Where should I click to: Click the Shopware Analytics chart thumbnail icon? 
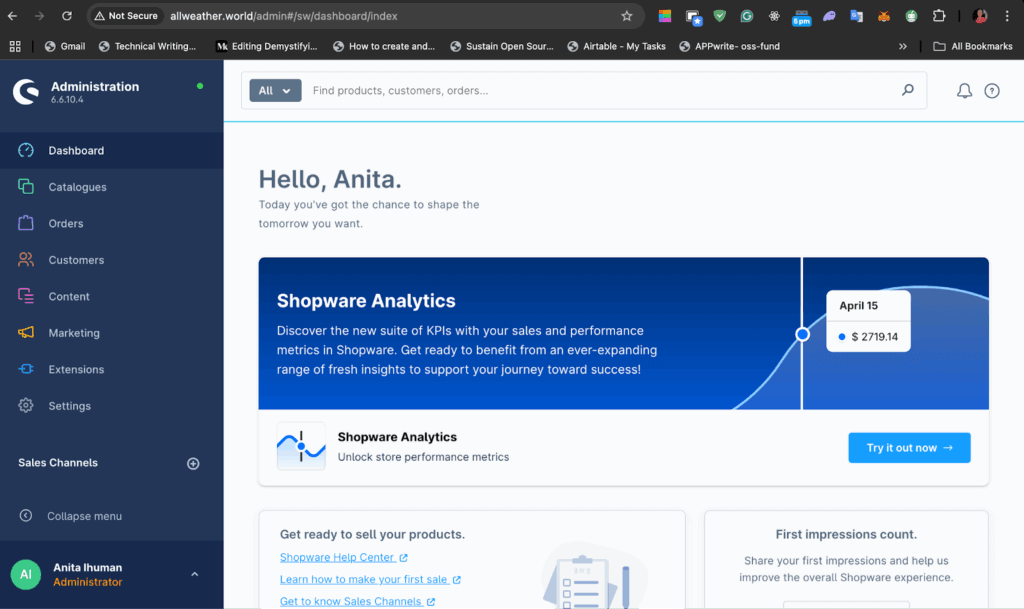click(x=301, y=446)
